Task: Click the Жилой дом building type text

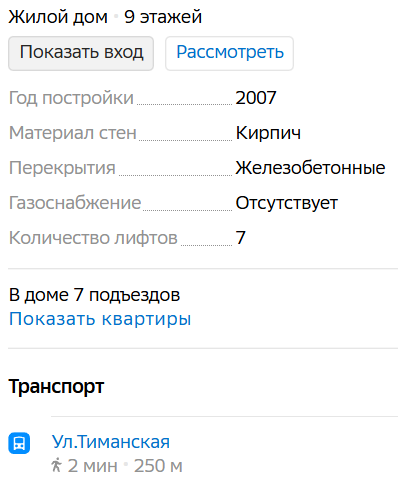Action: pyautogui.click(x=58, y=17)
